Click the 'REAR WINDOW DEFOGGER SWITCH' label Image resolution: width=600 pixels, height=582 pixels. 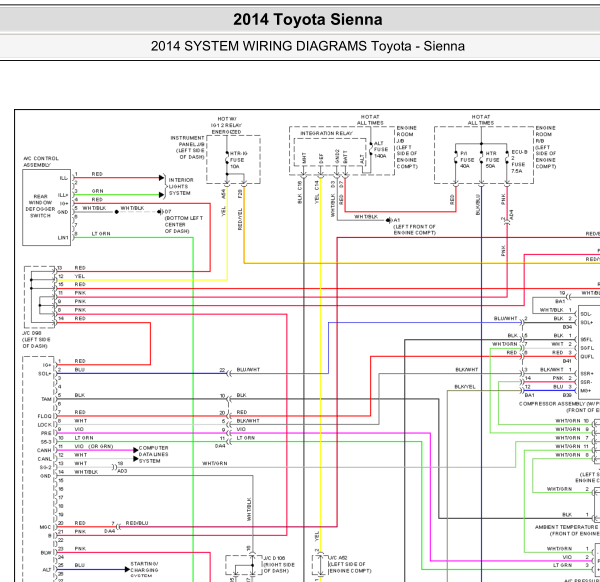[40, 206]
